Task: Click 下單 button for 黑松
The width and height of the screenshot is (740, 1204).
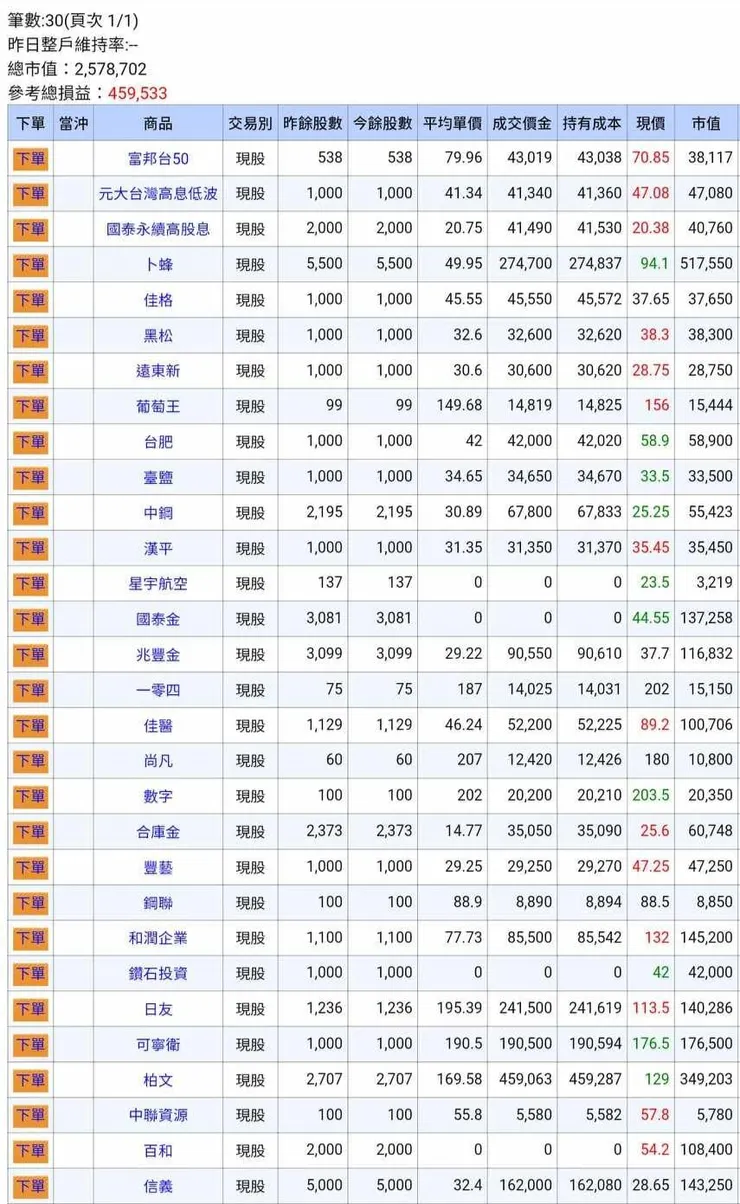Action: tap(30, 335)
